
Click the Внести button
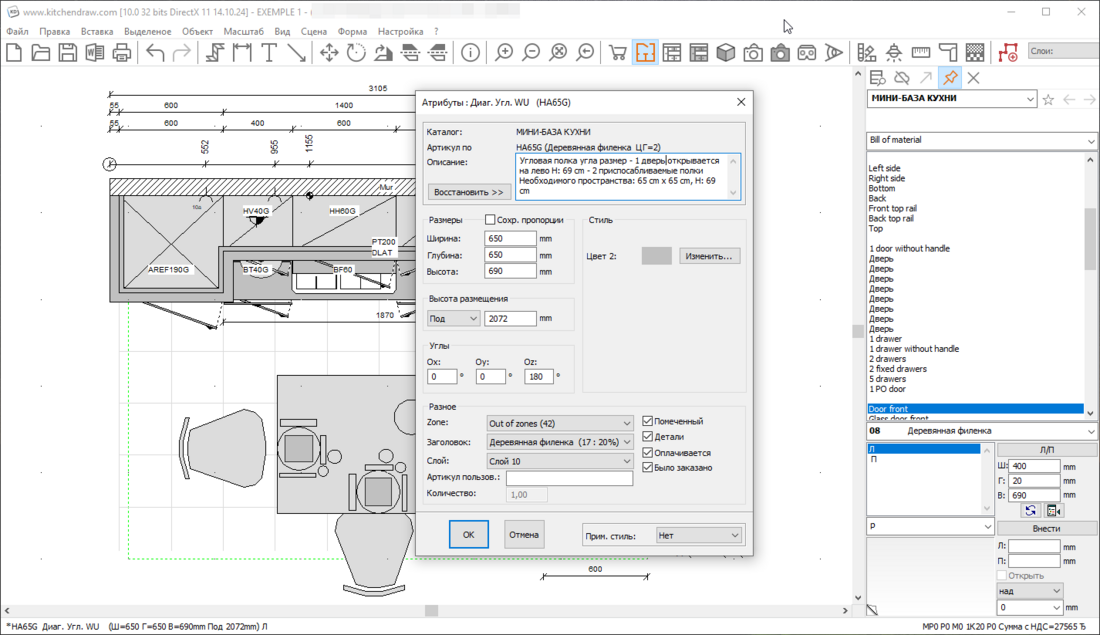1047,528
